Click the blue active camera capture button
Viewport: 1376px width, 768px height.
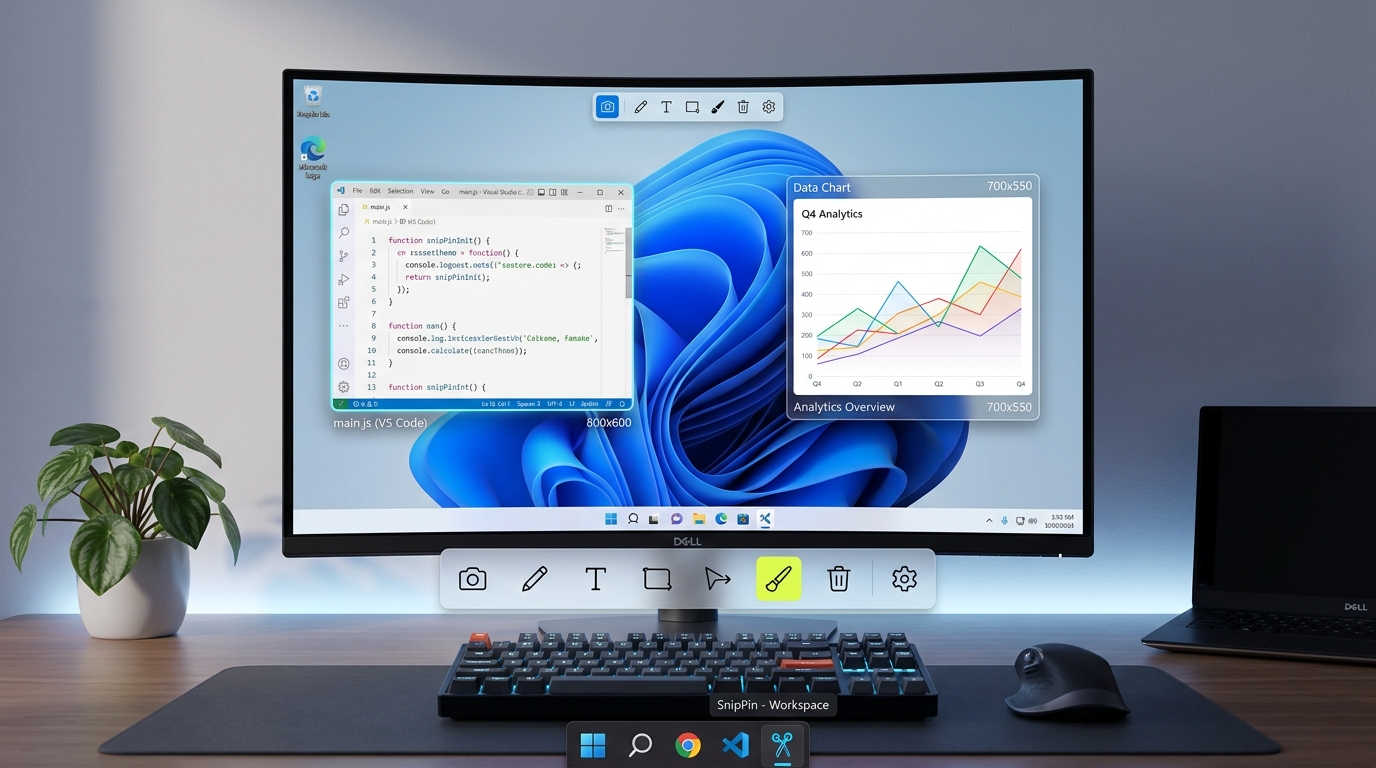[x=607, y=107]
